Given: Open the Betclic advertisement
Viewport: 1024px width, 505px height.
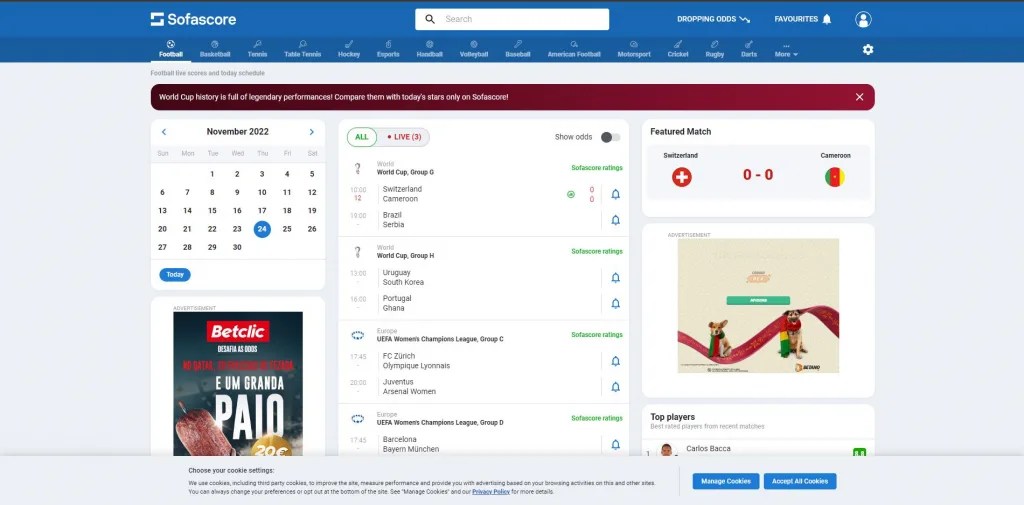Looking at the screenshot, I should (x=238, y=383).
